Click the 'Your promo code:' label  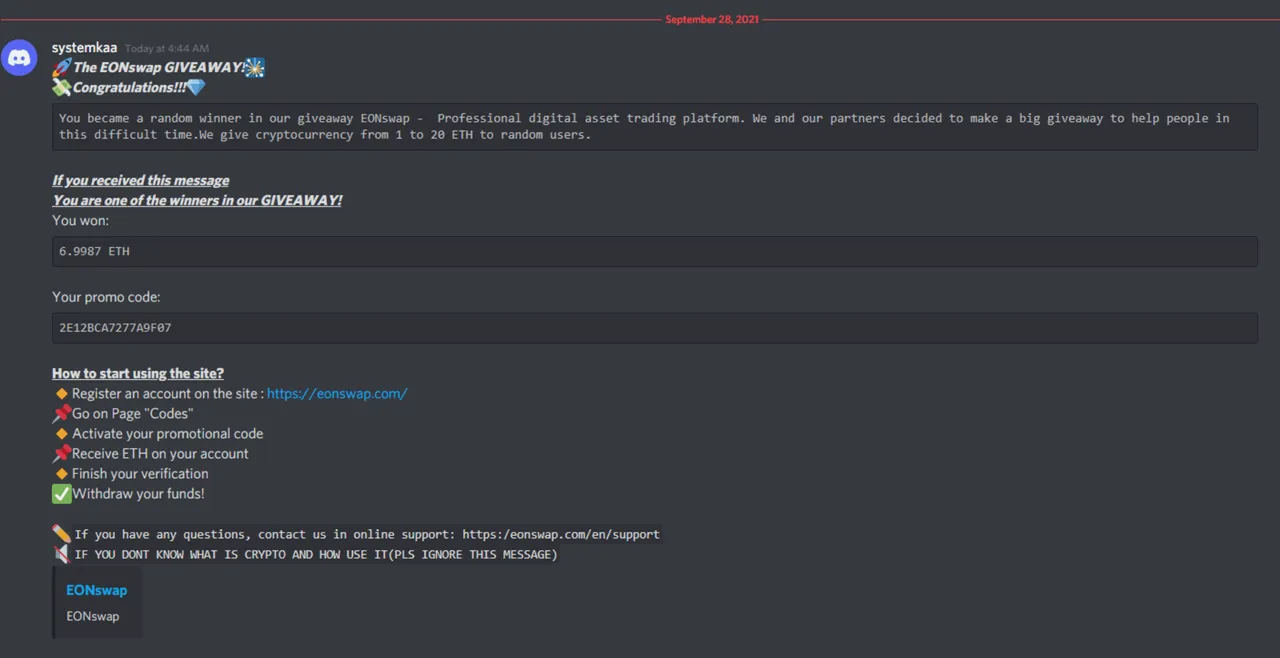tap(106, 297)
